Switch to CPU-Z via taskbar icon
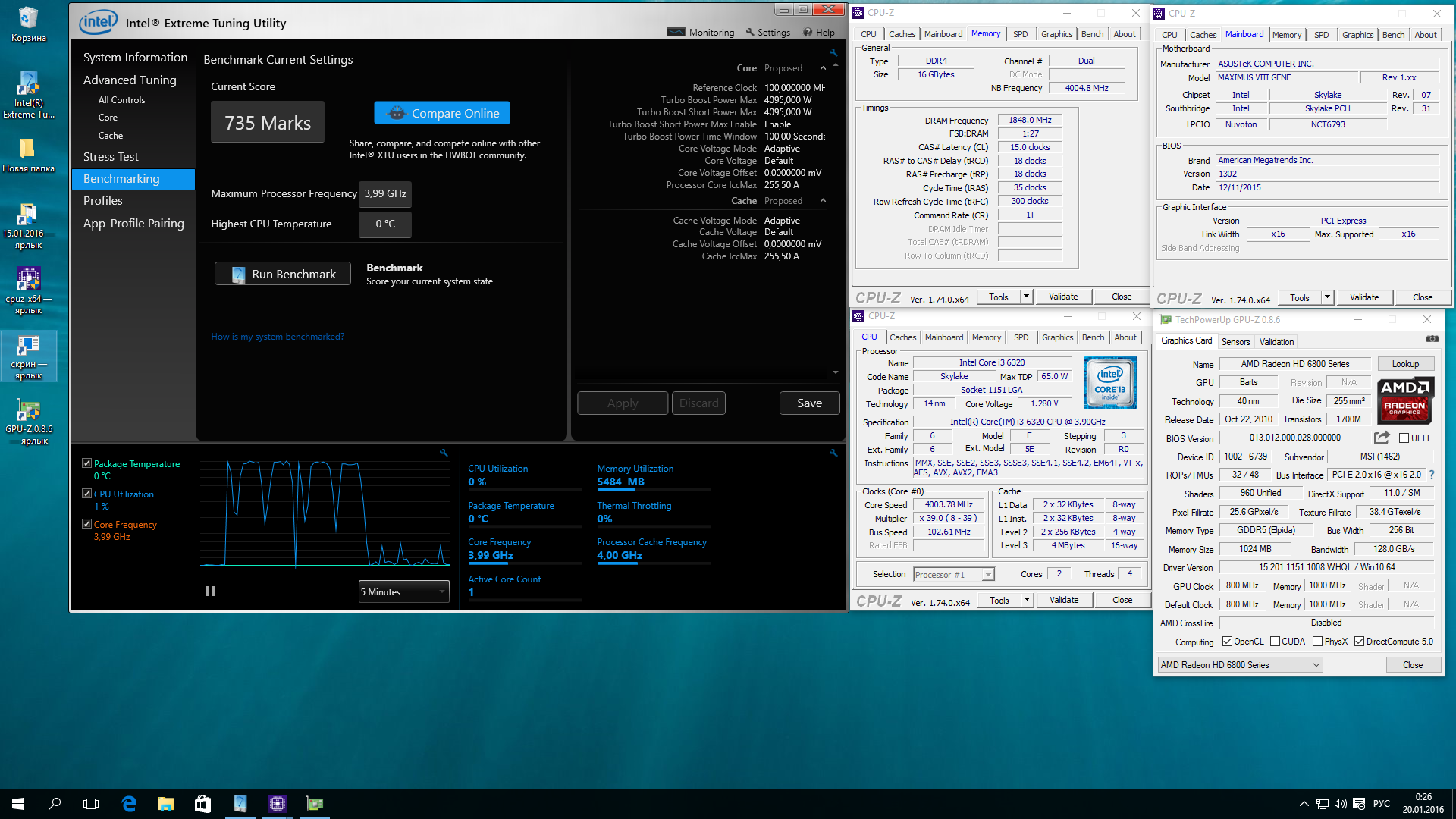 click(x=278, y=804)
